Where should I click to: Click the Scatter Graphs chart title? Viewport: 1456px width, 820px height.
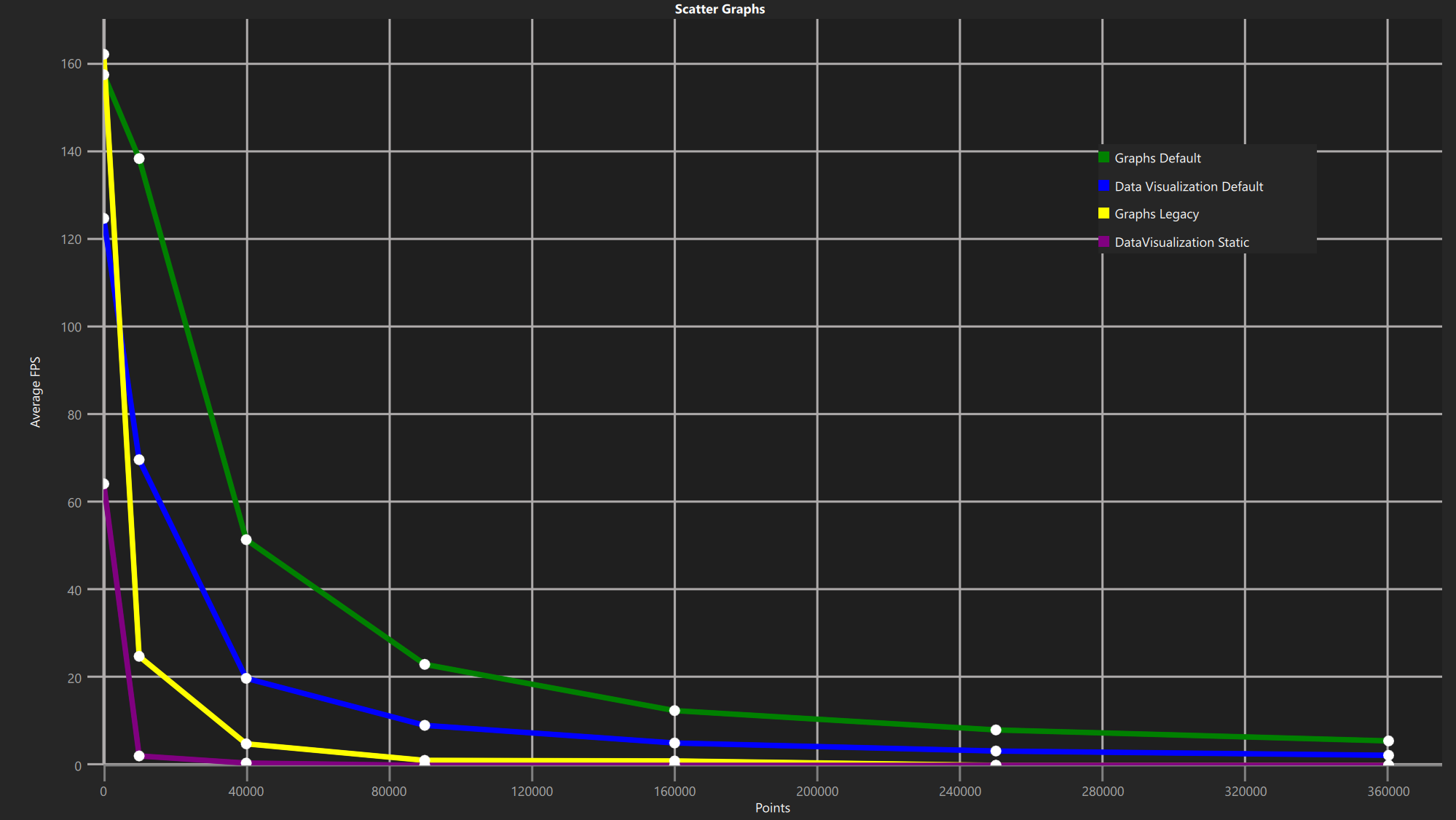tap(719, 9)
